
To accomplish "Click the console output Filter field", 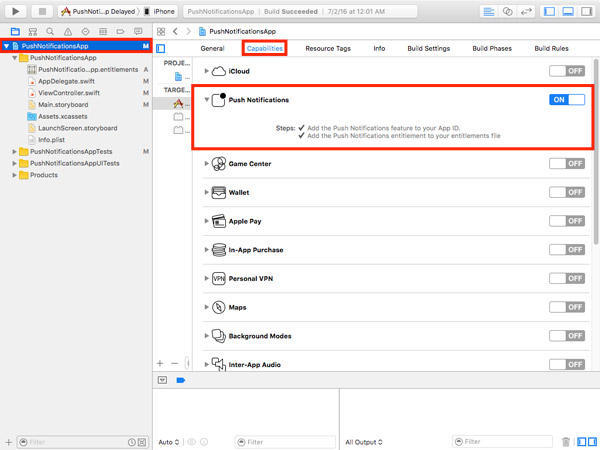I will click(x=502, y=442).
